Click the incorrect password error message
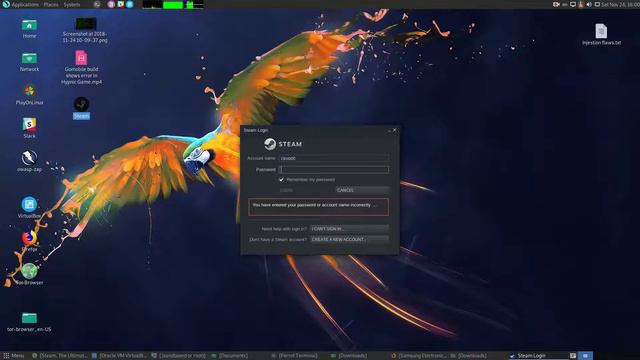This screenshot has width=640, height=360. tap(318, 207)
